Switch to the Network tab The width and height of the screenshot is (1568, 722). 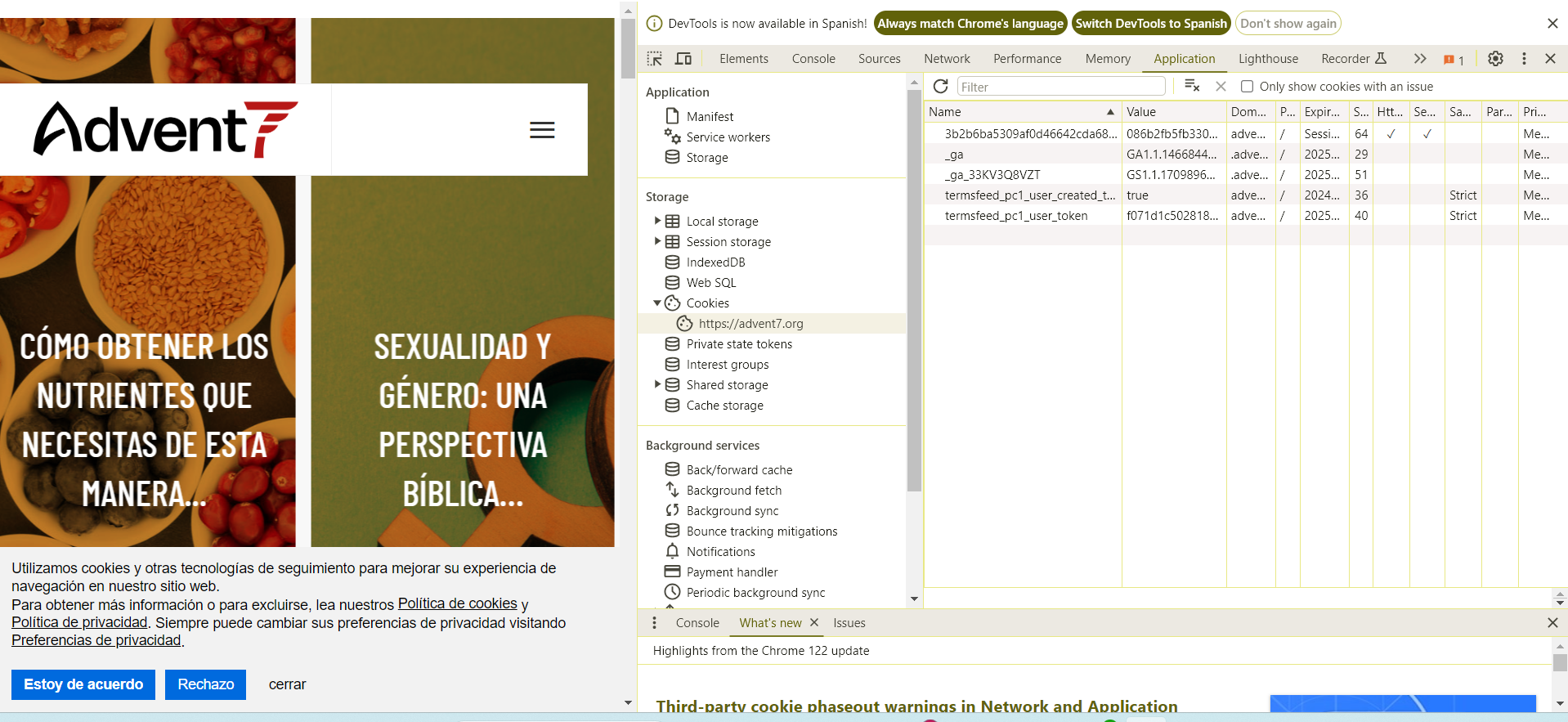tap(947, 59)
